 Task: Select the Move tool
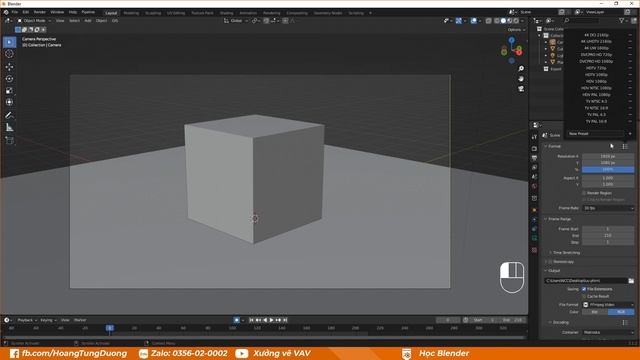[9, 67]
